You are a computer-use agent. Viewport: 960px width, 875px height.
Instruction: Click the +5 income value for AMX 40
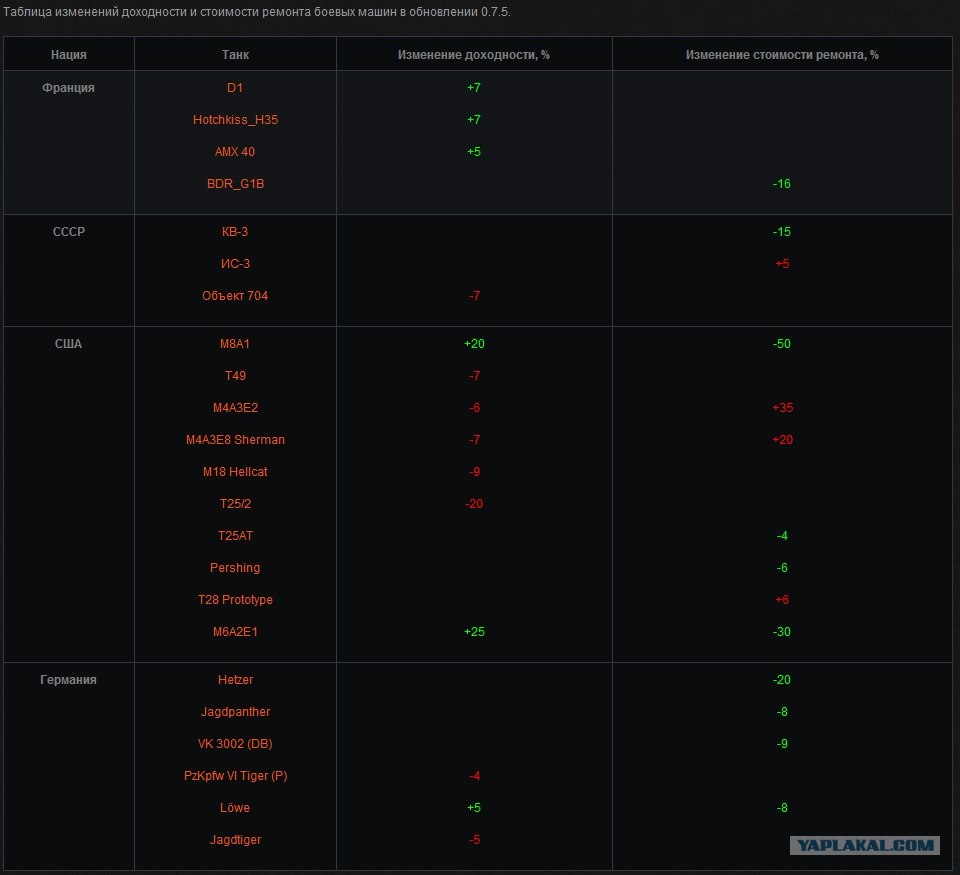coord(474,151)
